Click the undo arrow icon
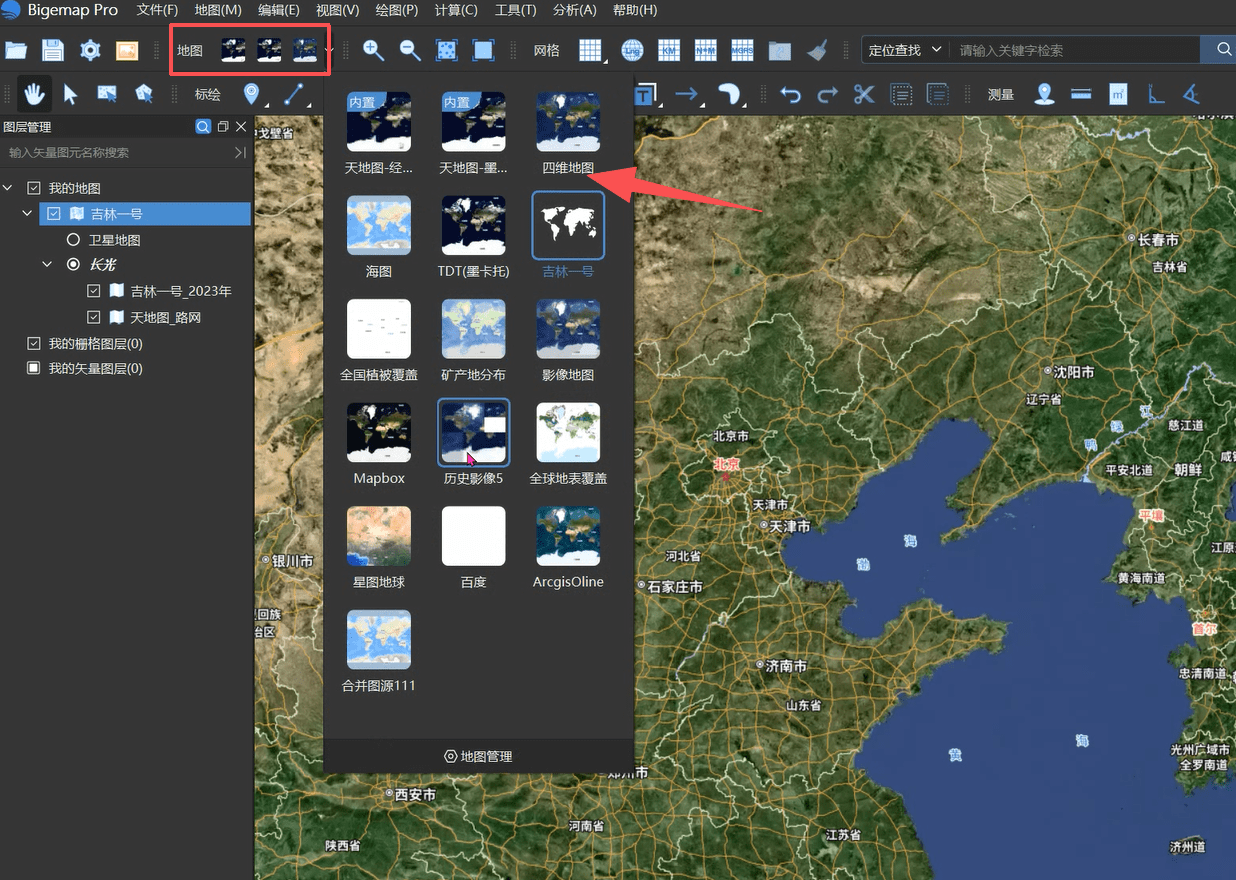Viewport: 1236px width, 880px height. pyautogui.click(x=790, y=94)
